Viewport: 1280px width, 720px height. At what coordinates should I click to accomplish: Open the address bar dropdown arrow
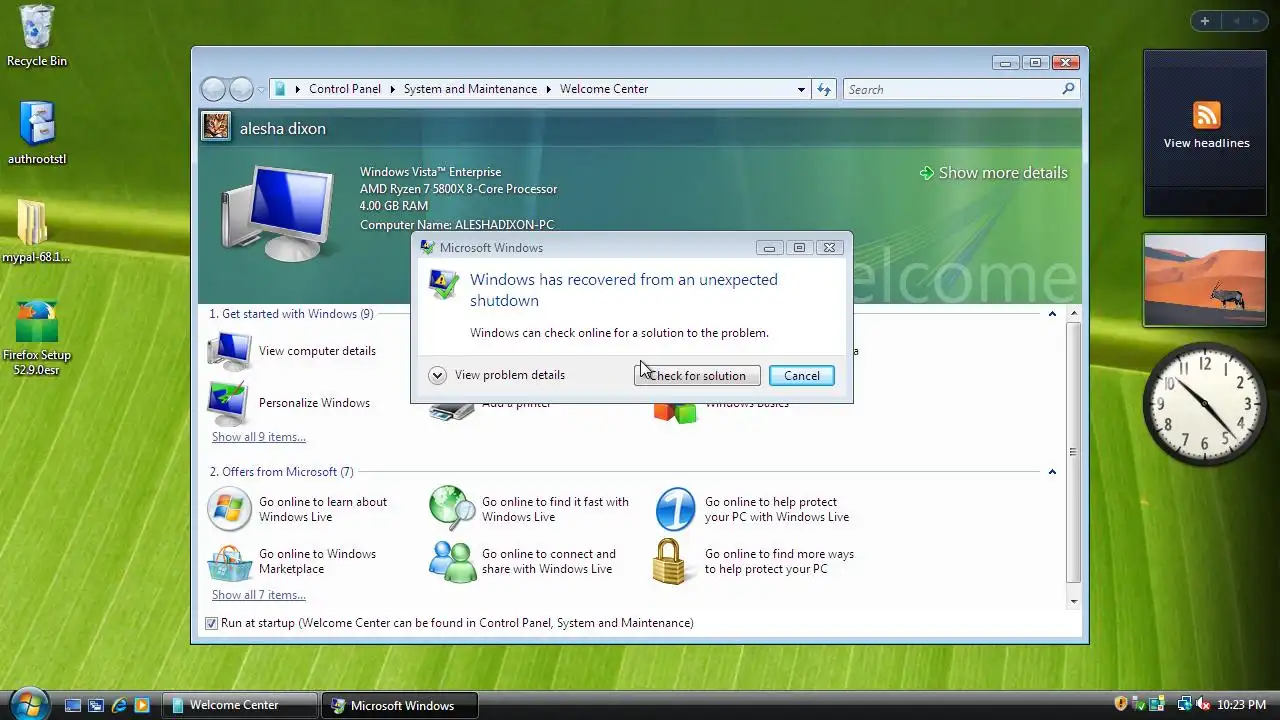click(x=801, y=89)
